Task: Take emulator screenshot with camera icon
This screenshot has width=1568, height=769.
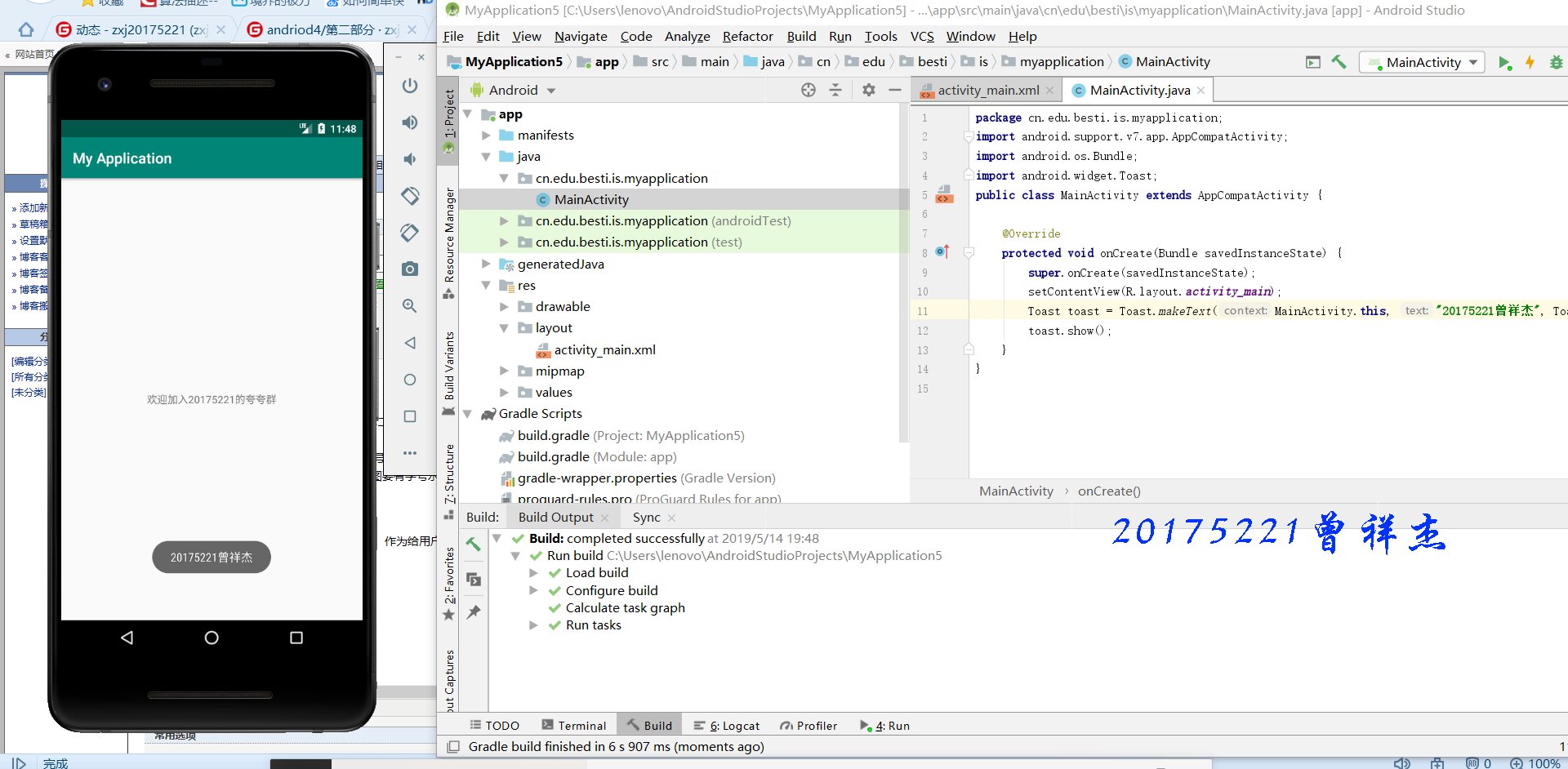Action: pos(410,269)
